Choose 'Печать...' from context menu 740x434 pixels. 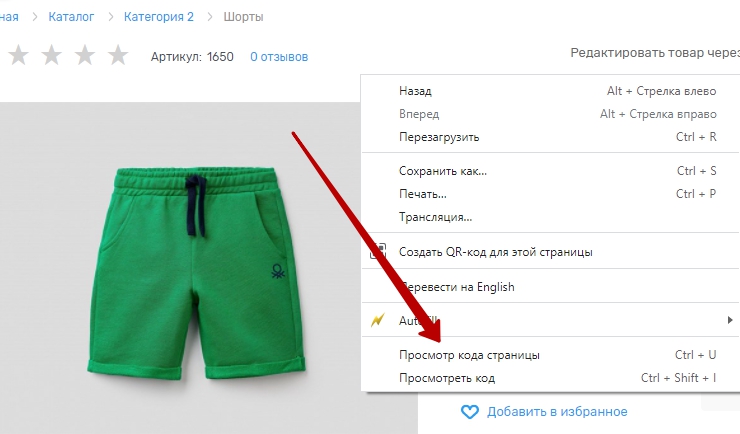pos(422,194)
